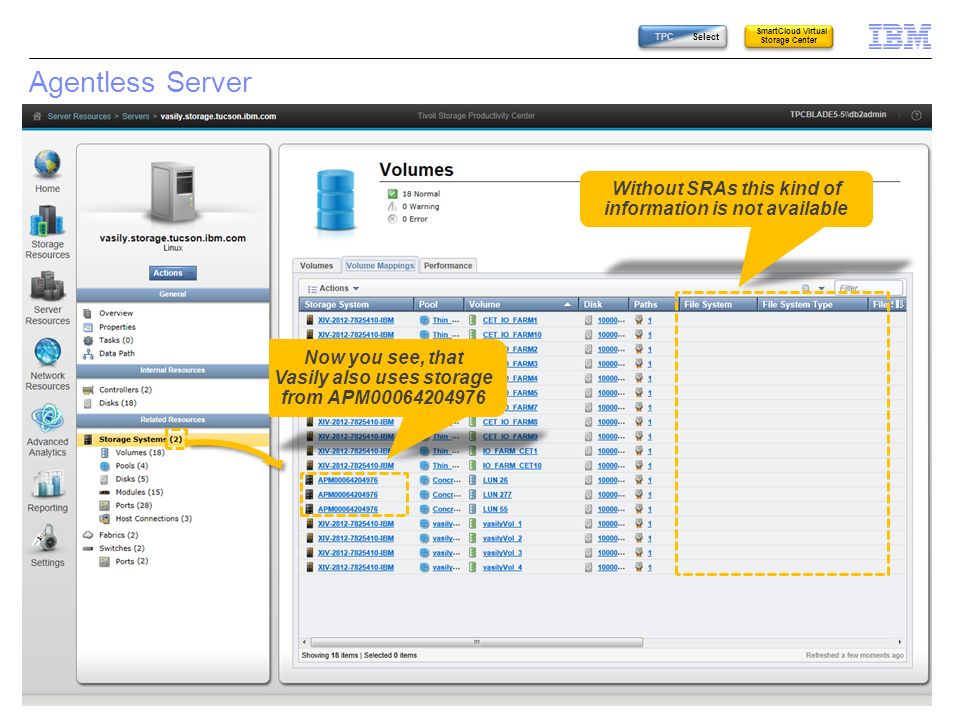Open APM00064204976 link in LUN 26 row
The image size is (960, 720).
click(348, 481)
